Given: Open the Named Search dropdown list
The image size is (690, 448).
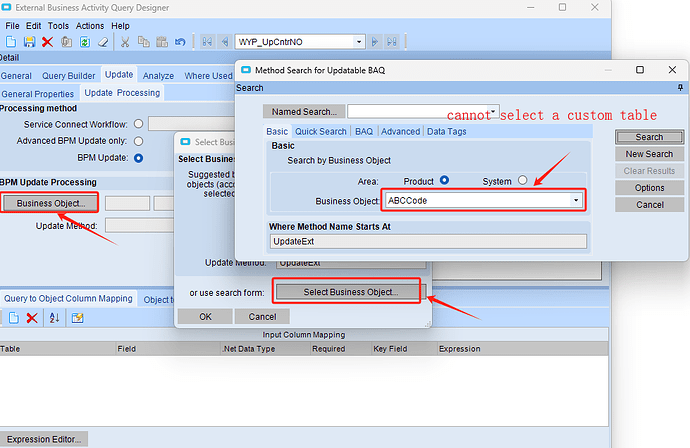Looking at the screenshot, I should pos(493,111).
